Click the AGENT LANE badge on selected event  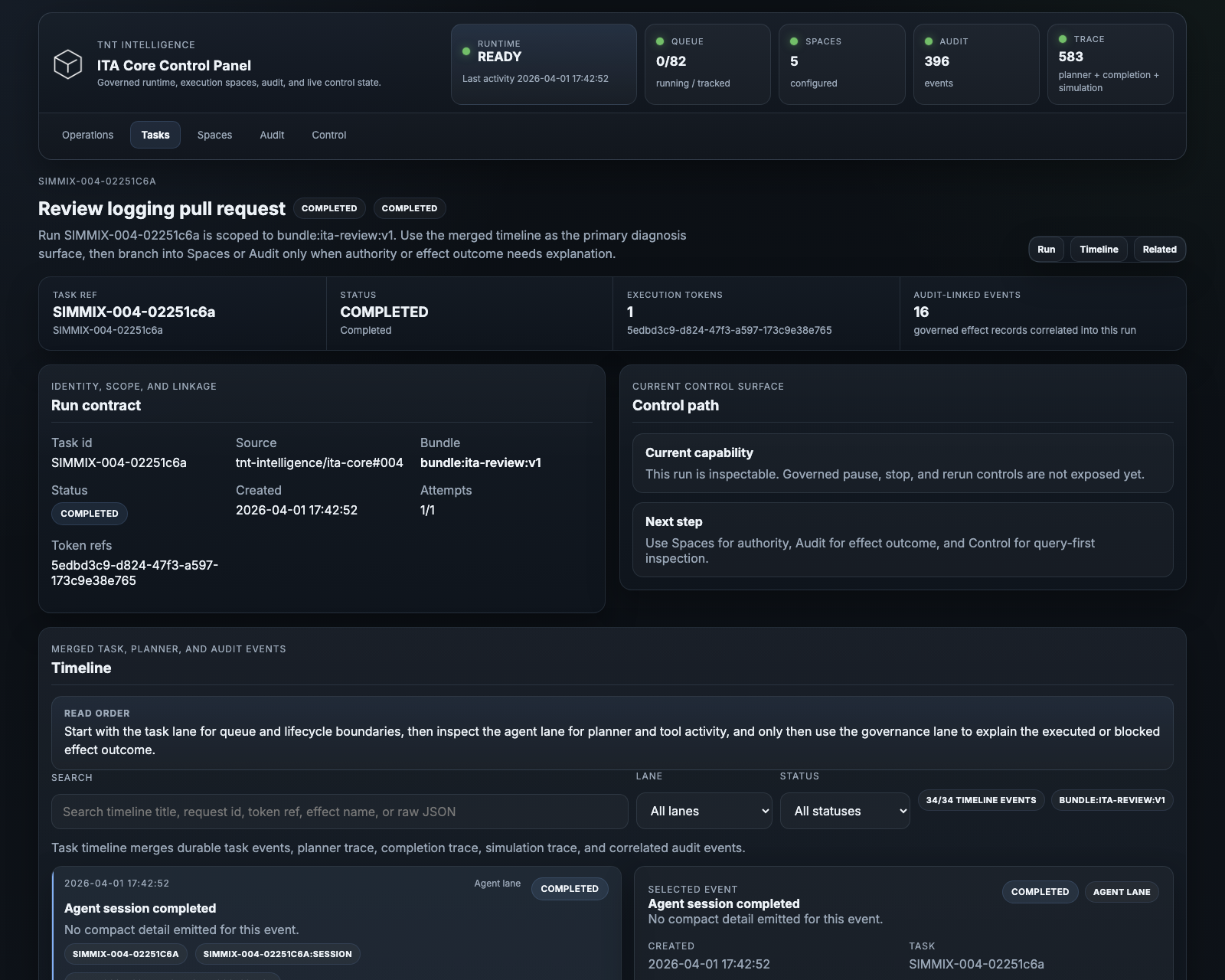pos(1121,892)
